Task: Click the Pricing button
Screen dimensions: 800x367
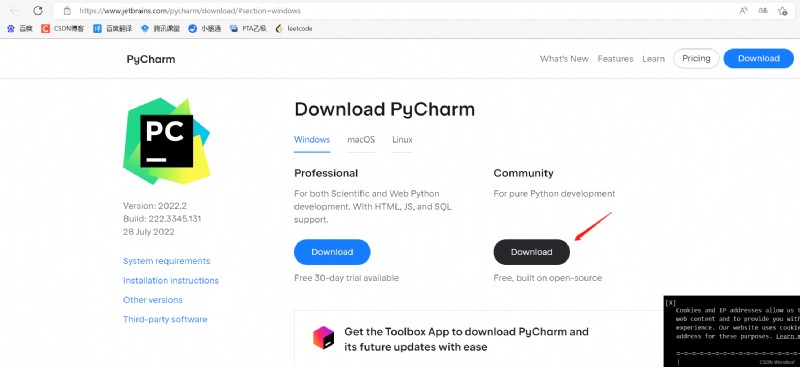Action: tap(696, 58)
